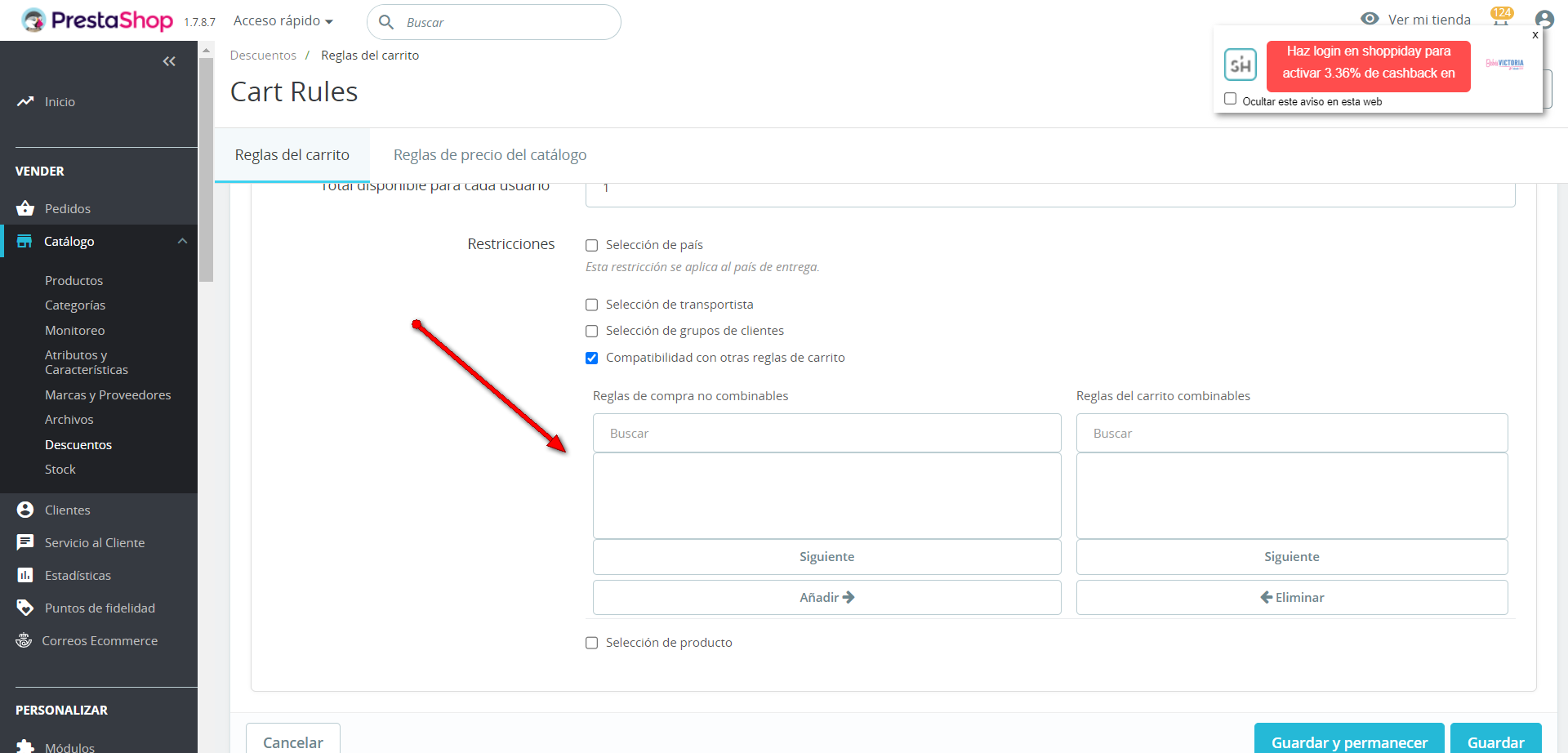Focus the Reglas de compra no combinables search field
1568x753 pixels.
[826, 433]
